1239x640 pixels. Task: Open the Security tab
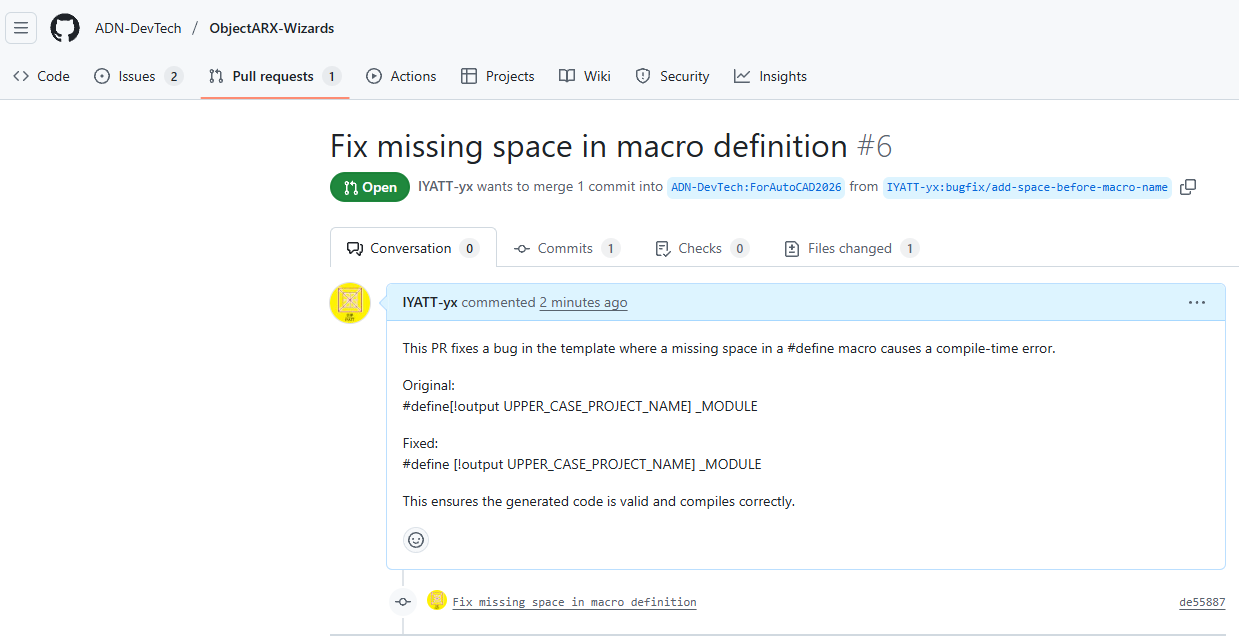(x=672, y=76)
